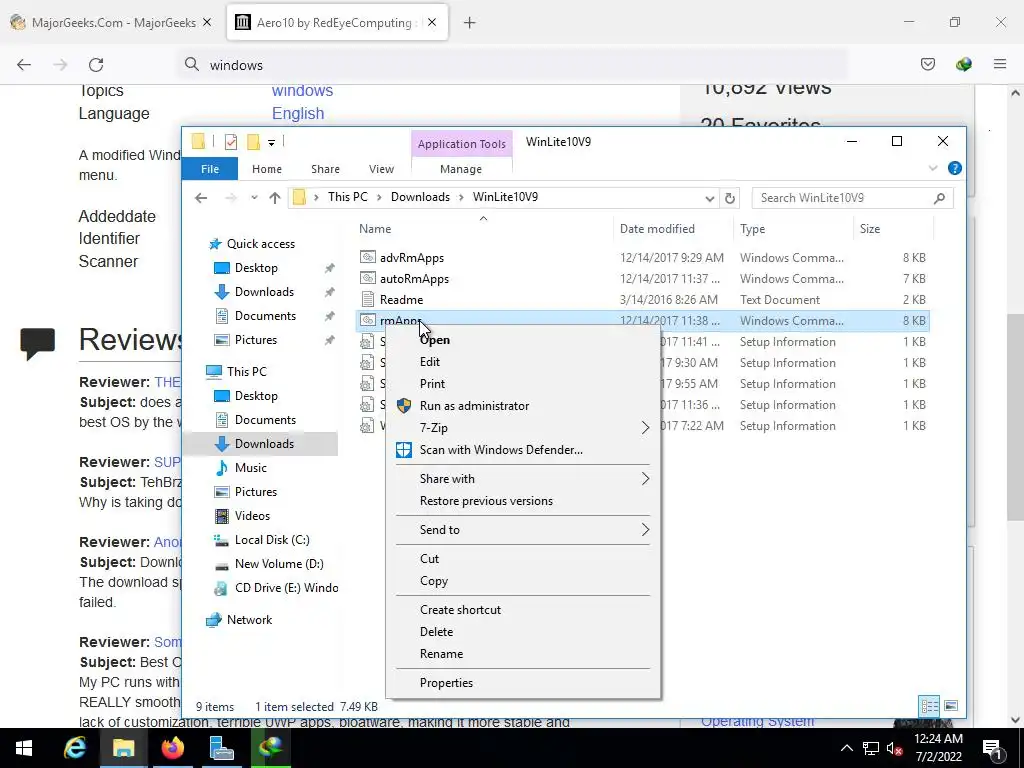
Task: Click This PC in breadcrumb path
Action: [x=347, y=197]
